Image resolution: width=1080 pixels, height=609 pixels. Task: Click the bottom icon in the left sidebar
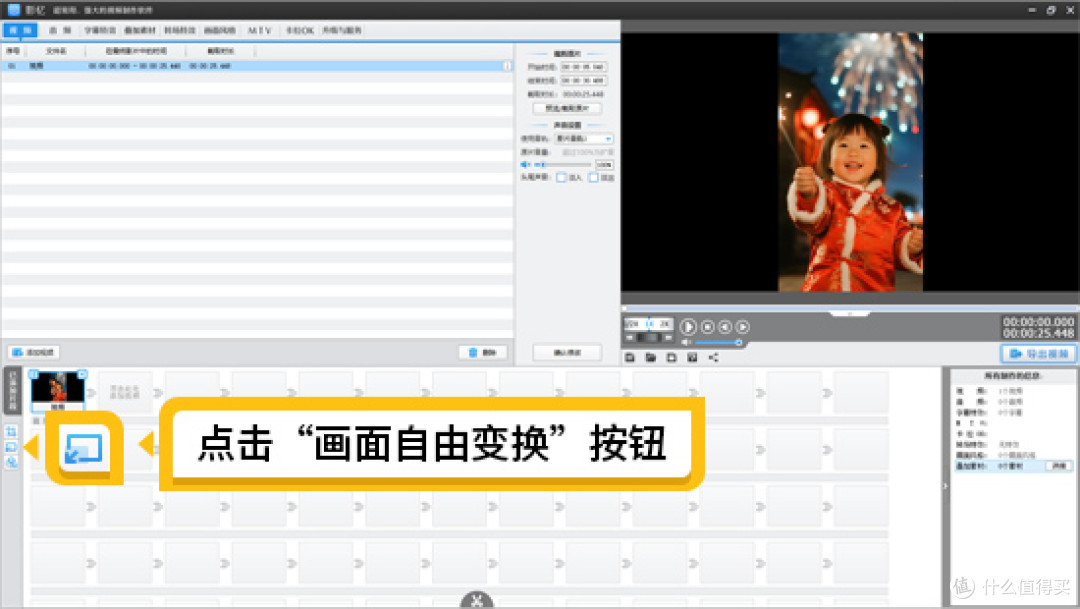click(11, 462)
